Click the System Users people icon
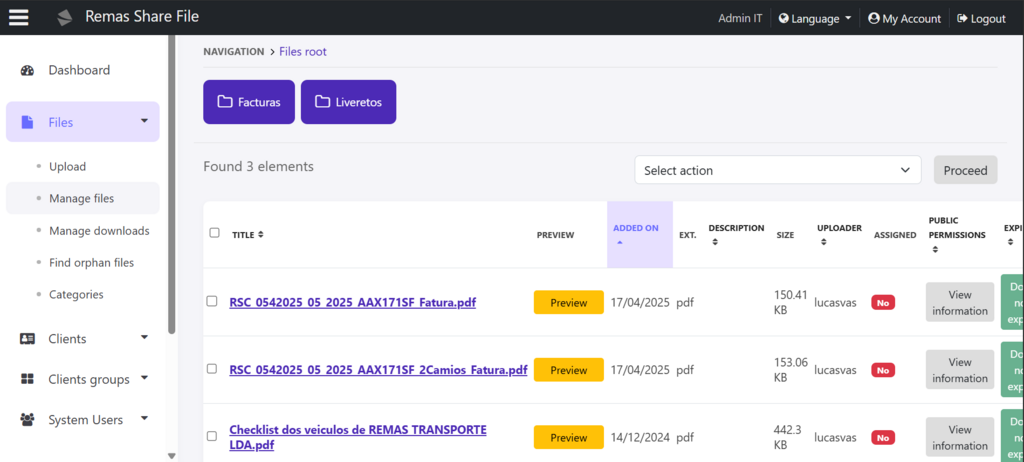 (27, 420)
